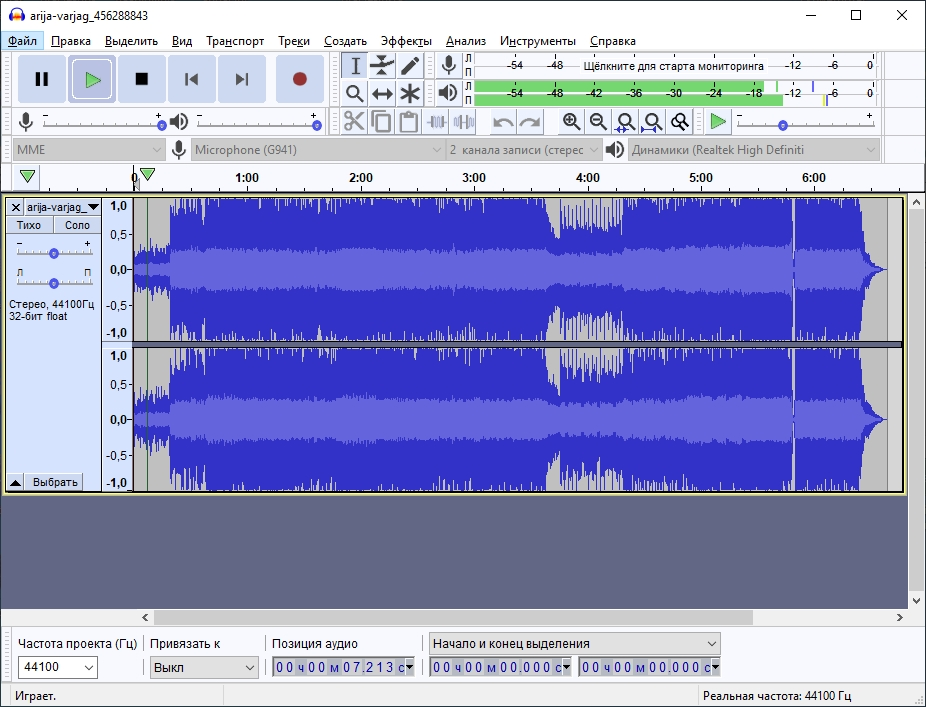Select the Envelope tool
The image size is (926, 707).
pos(382,66)
